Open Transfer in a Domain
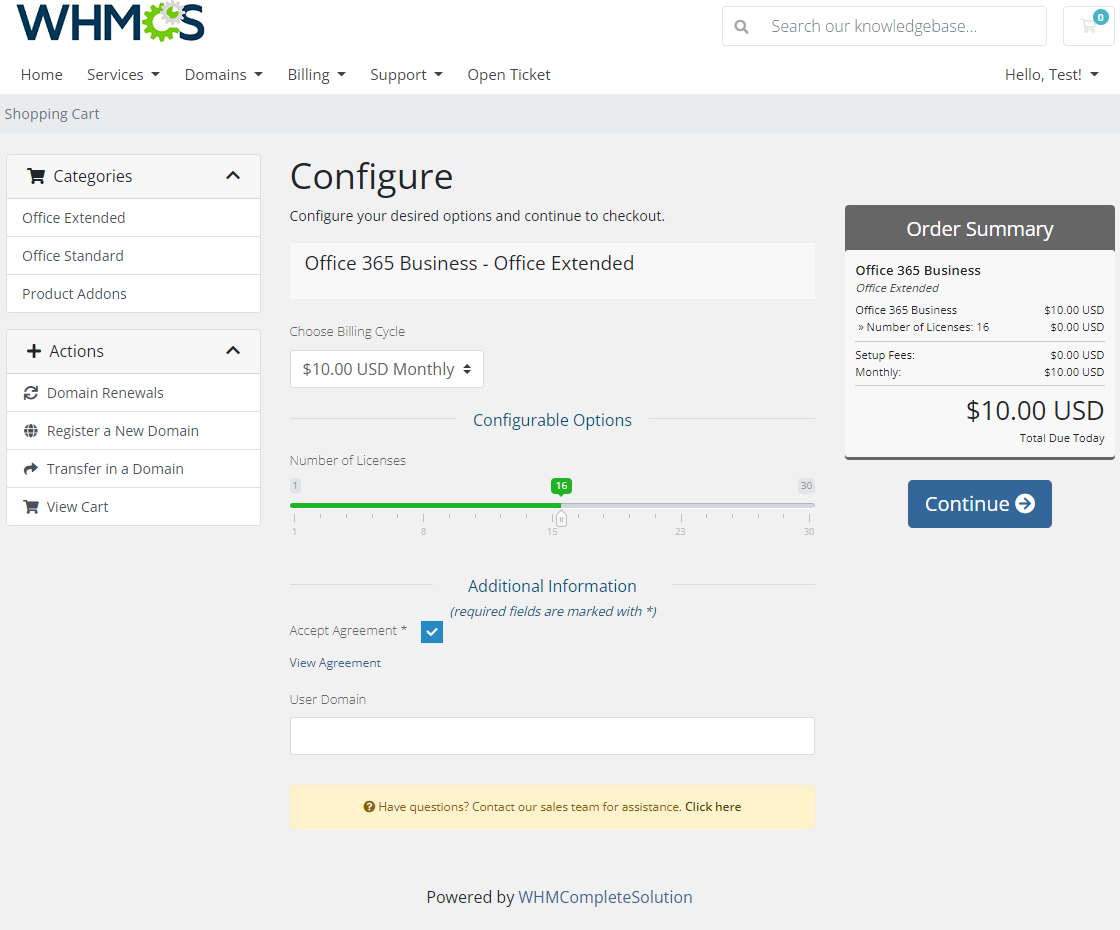Viewport: 1120px width, 930px height. point(134,469)
